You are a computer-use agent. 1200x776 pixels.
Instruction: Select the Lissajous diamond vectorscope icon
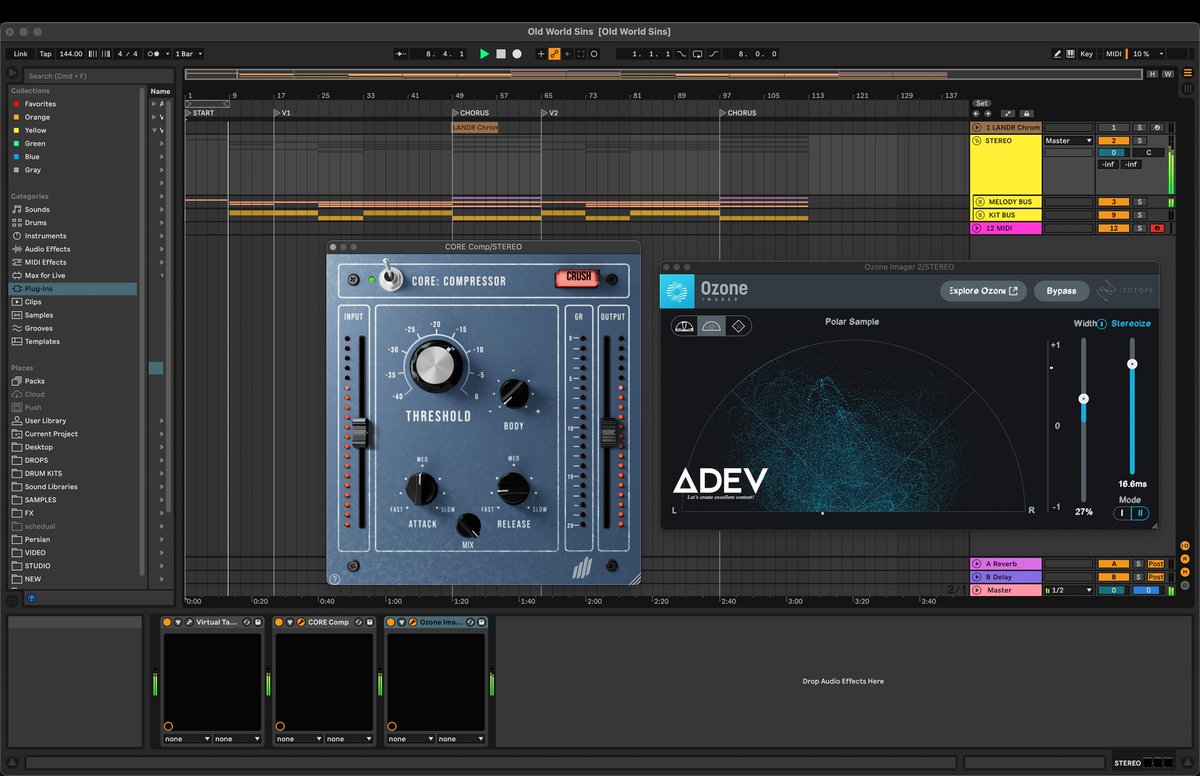(x=738, y=326)
